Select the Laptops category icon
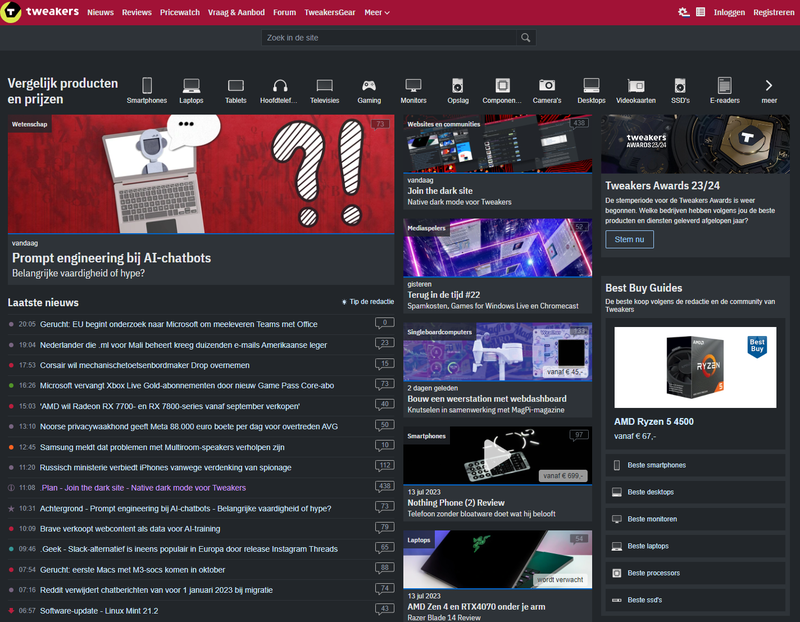The width and height of the screenshot is (800, 622). coord(191,85)
